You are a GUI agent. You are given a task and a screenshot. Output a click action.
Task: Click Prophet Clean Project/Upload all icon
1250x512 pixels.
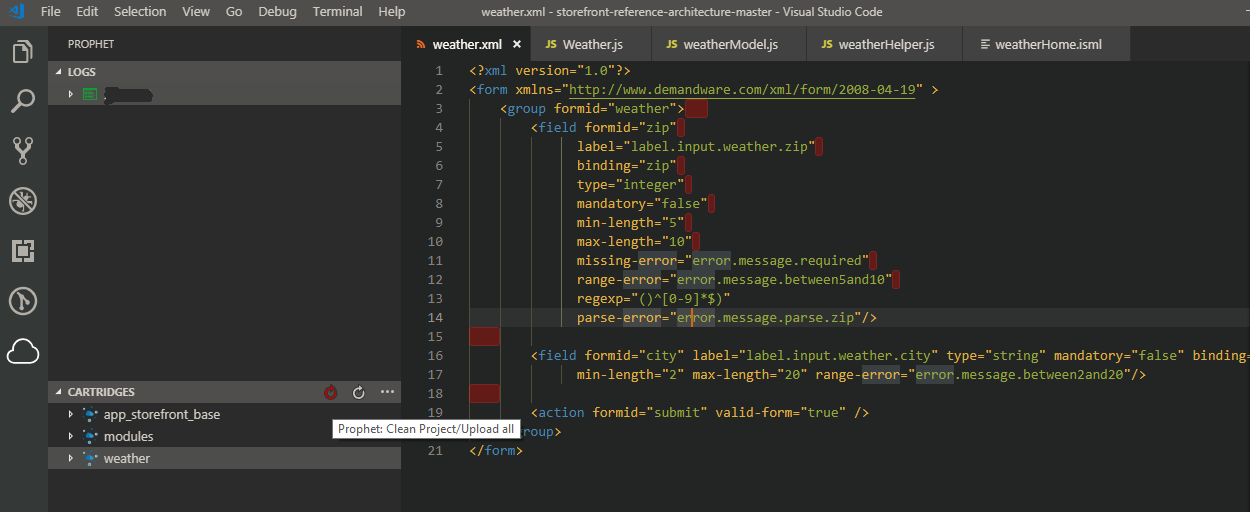tap(331, 393)
